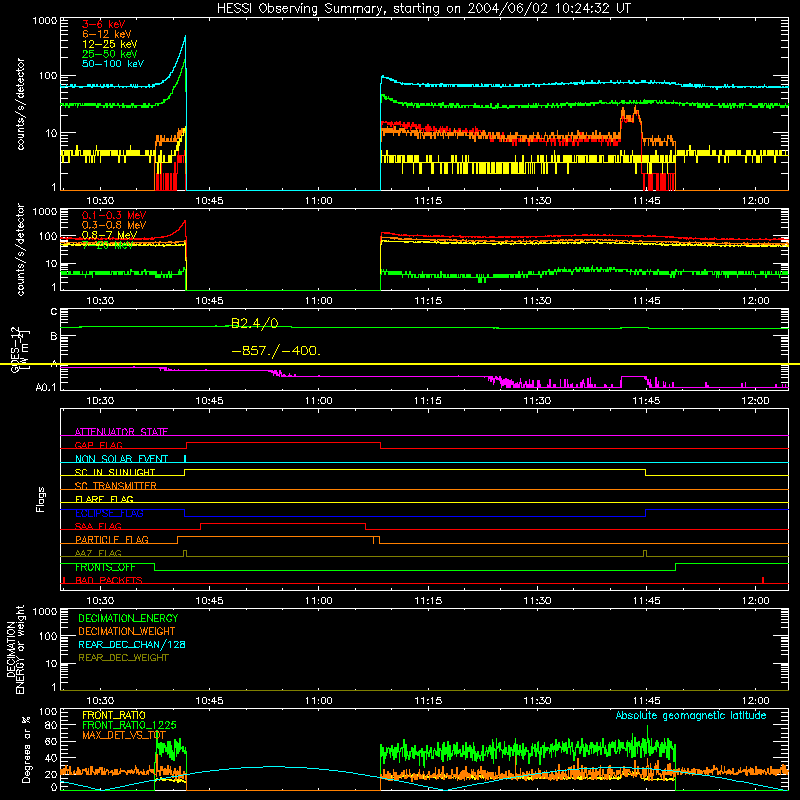This screenshot has height=800, width=800.
Task: Select the BAD_PACKETS flag label
Action: 109,580
